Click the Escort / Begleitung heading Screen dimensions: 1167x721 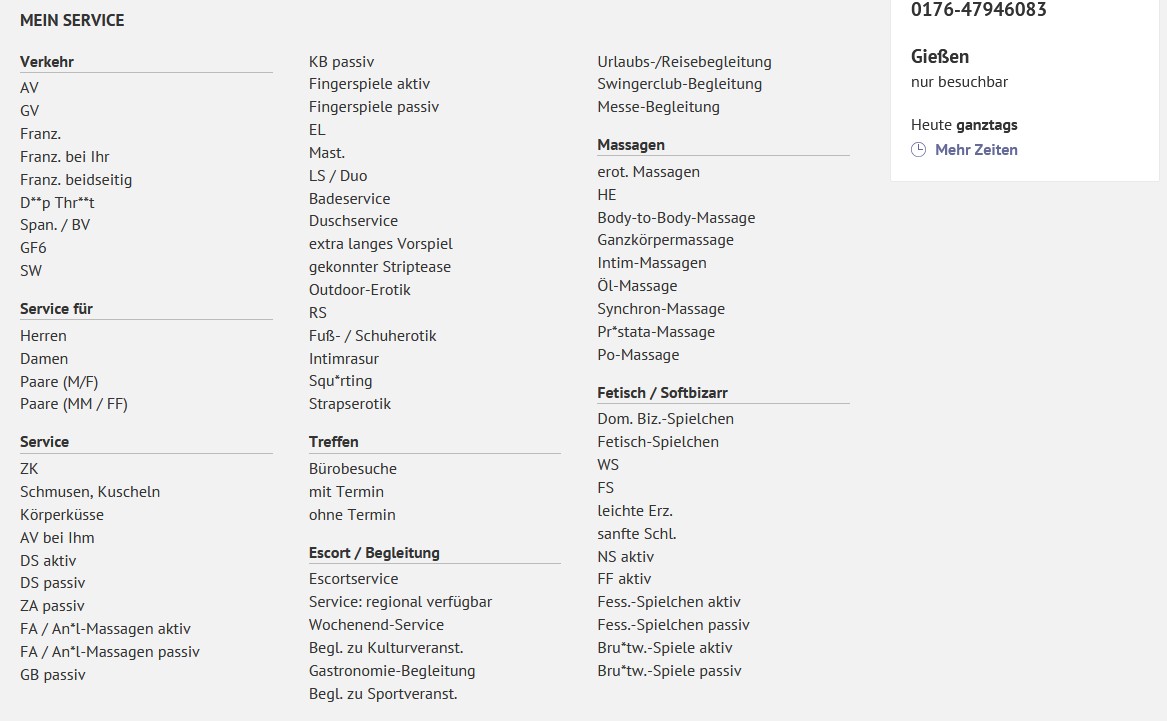[x=374, y=553]
